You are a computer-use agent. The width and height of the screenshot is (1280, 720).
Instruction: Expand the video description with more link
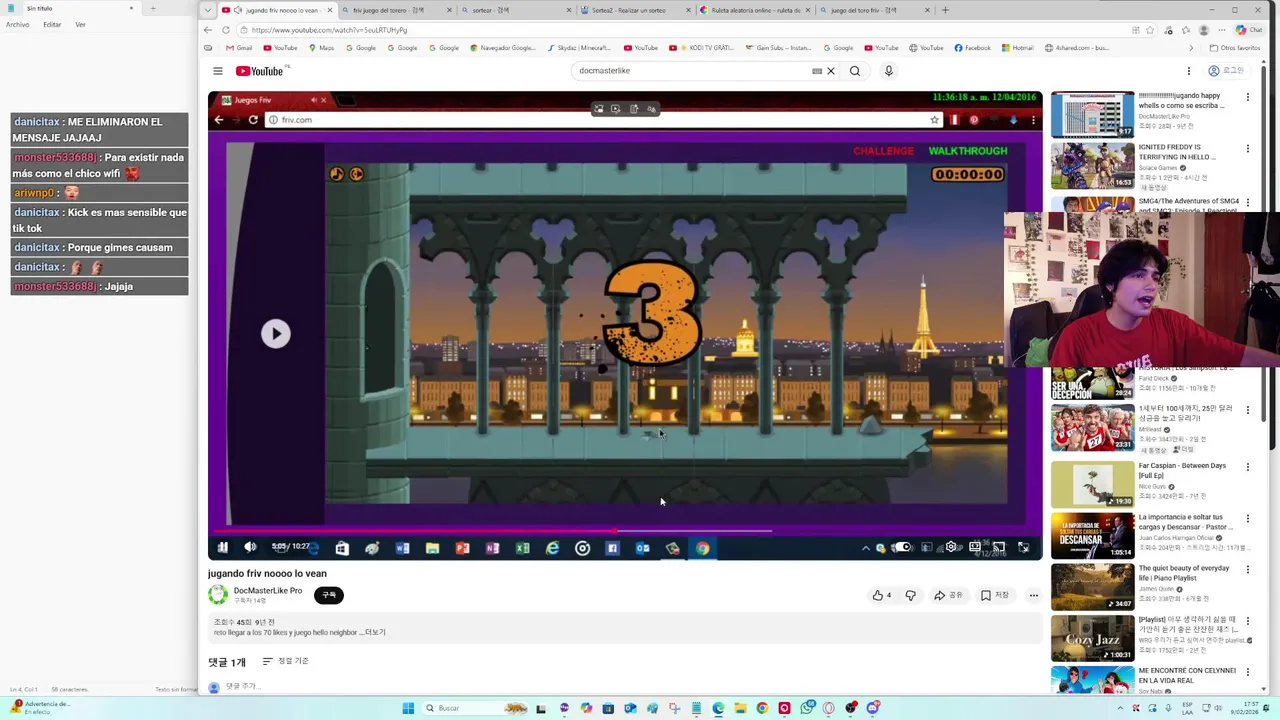[x=375, y=633]
